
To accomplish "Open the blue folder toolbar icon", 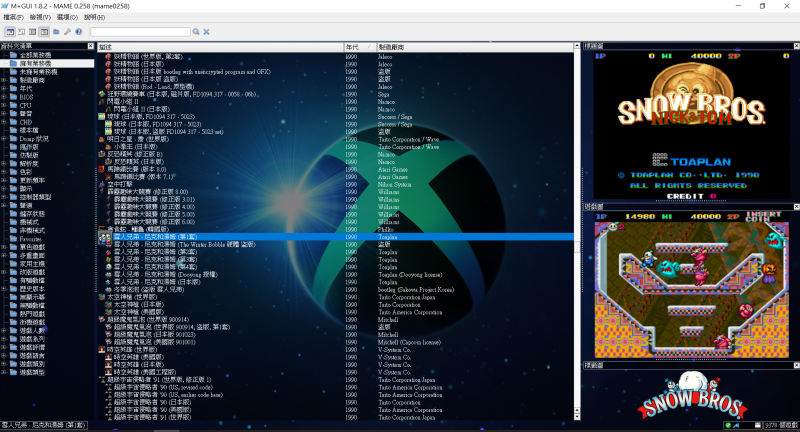I will point(56,32).
